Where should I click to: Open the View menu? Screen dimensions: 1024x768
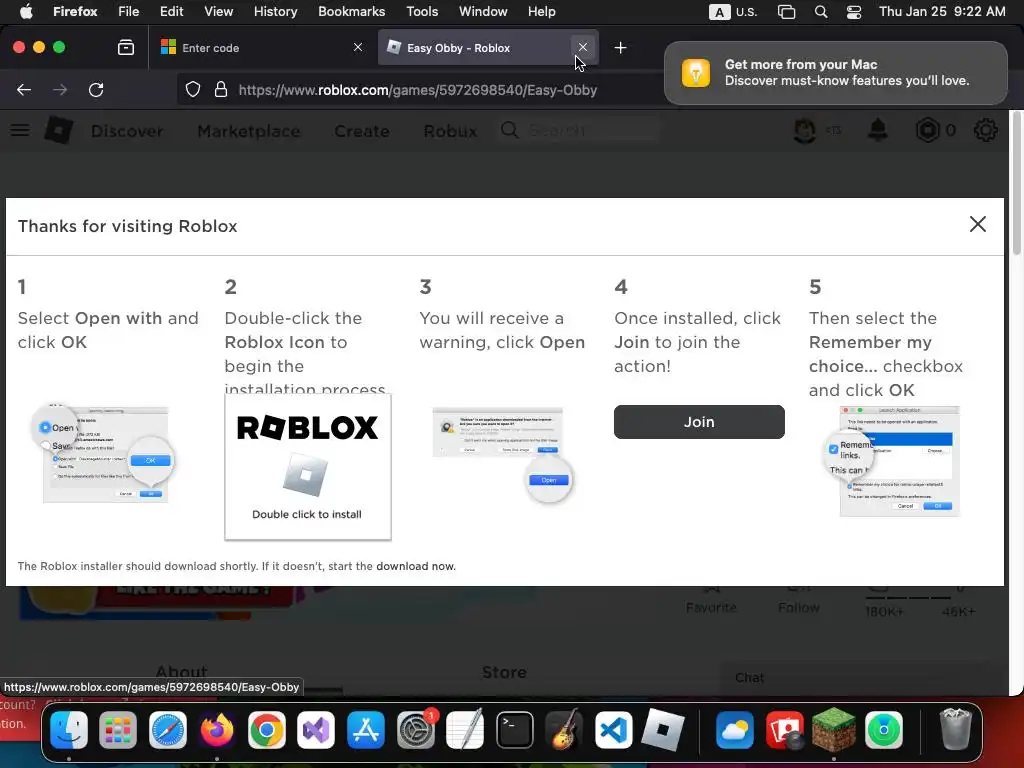click(x=218, y=11)
